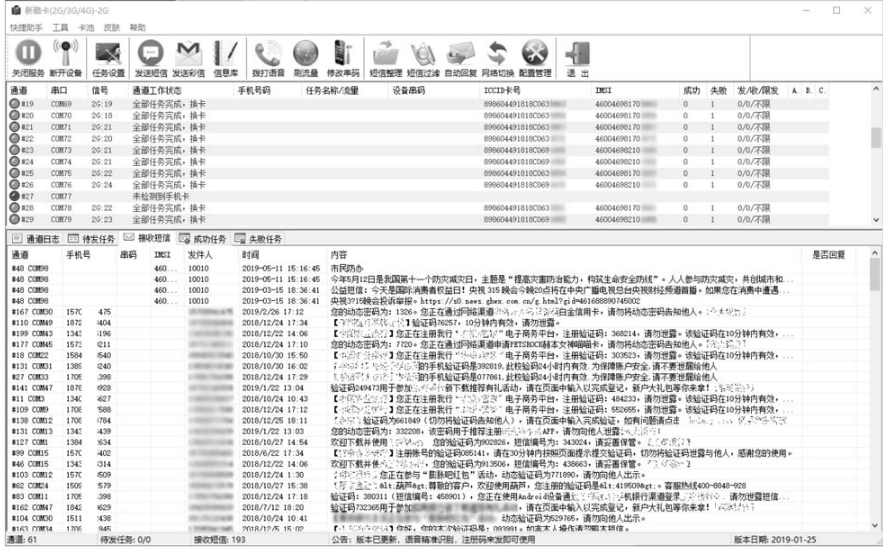This screenshot has height=550, width=883.
Task: Open the 快捷助手 menu
Action: pos(26,27)
